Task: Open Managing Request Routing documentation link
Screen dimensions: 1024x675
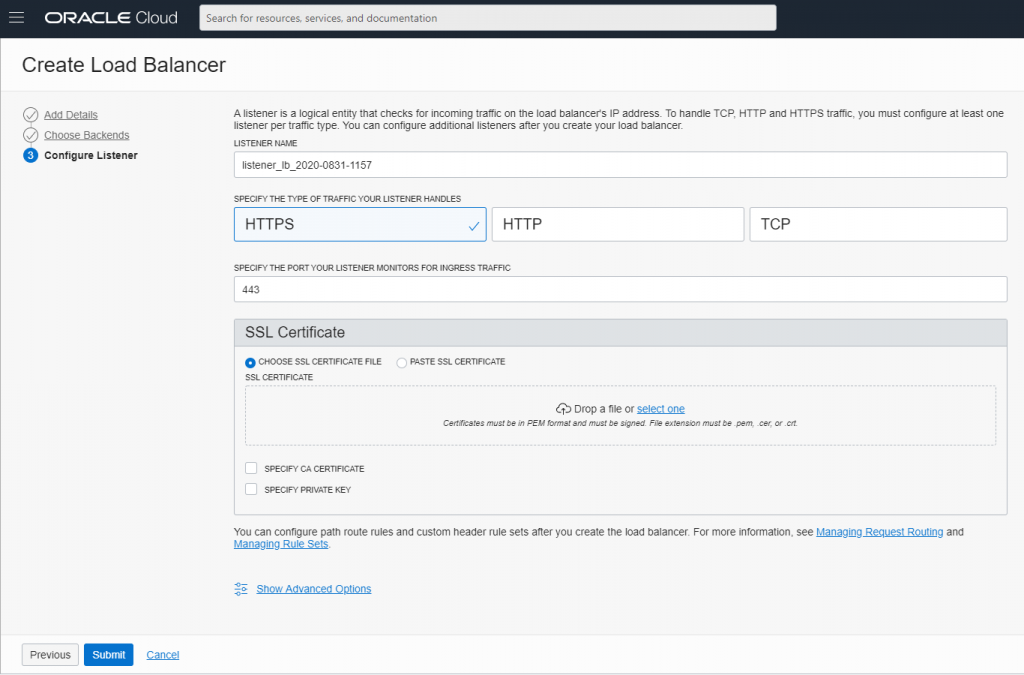Action: click(879, 532)
